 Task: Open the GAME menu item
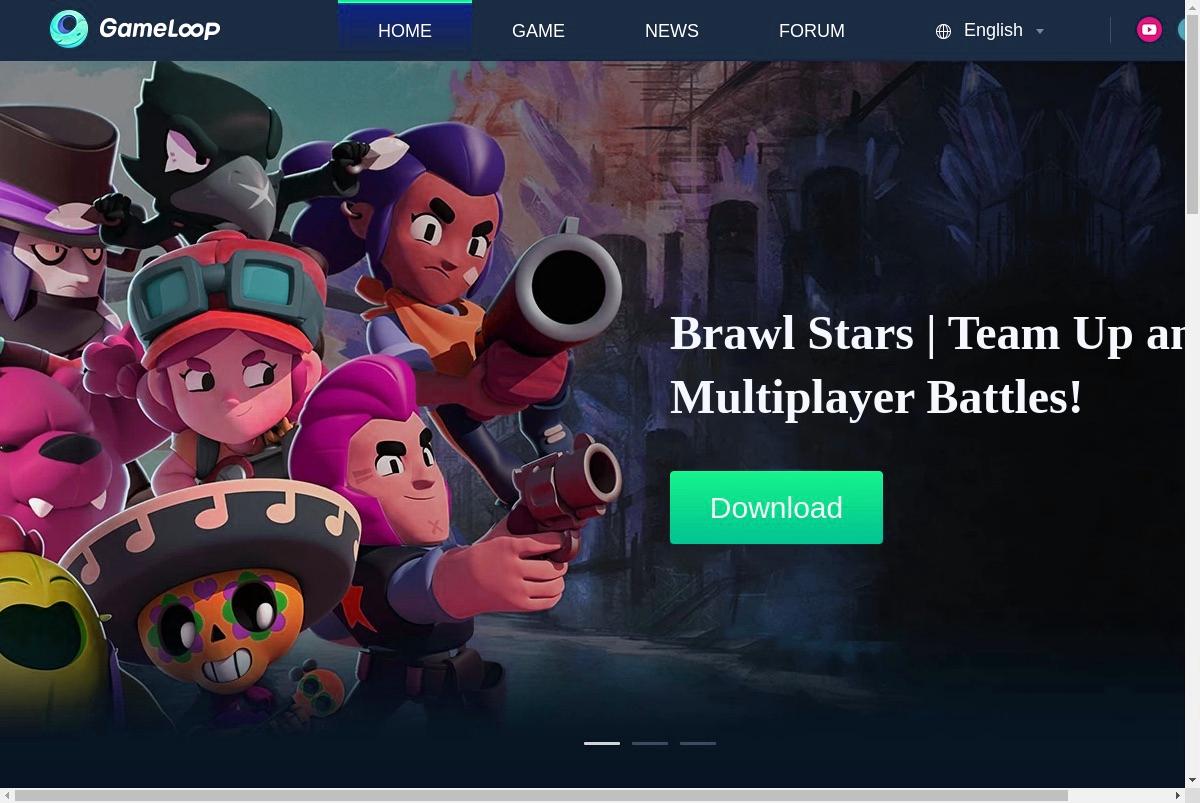pyautogui.click(x=538, y=31)
